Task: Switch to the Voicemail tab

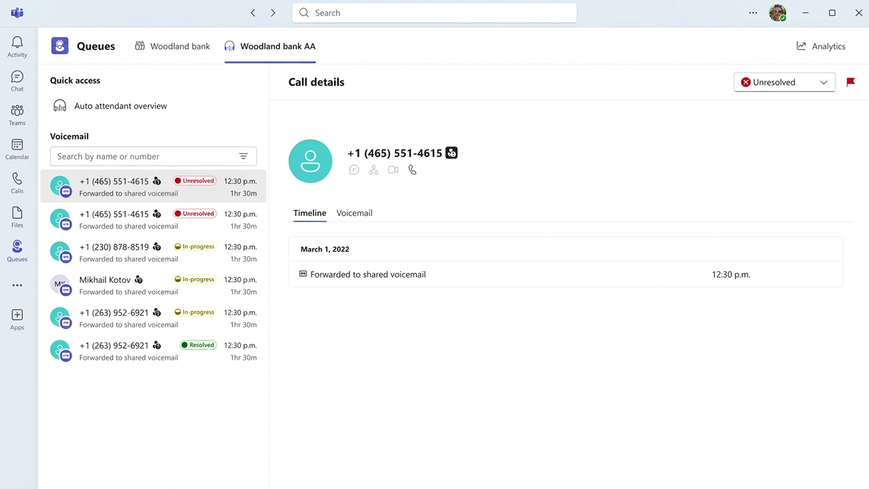Action: 354,213
